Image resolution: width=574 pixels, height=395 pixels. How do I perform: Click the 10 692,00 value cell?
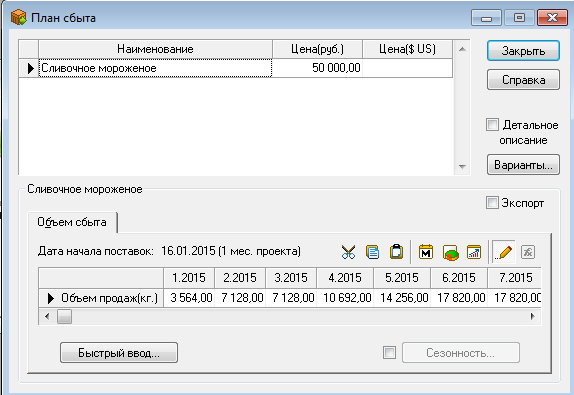[x=345, y=298]
